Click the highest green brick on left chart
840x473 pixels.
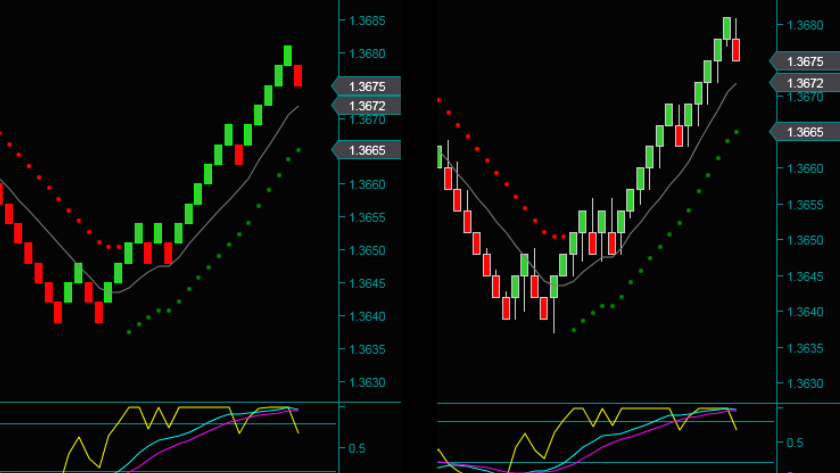pos(287,55)
